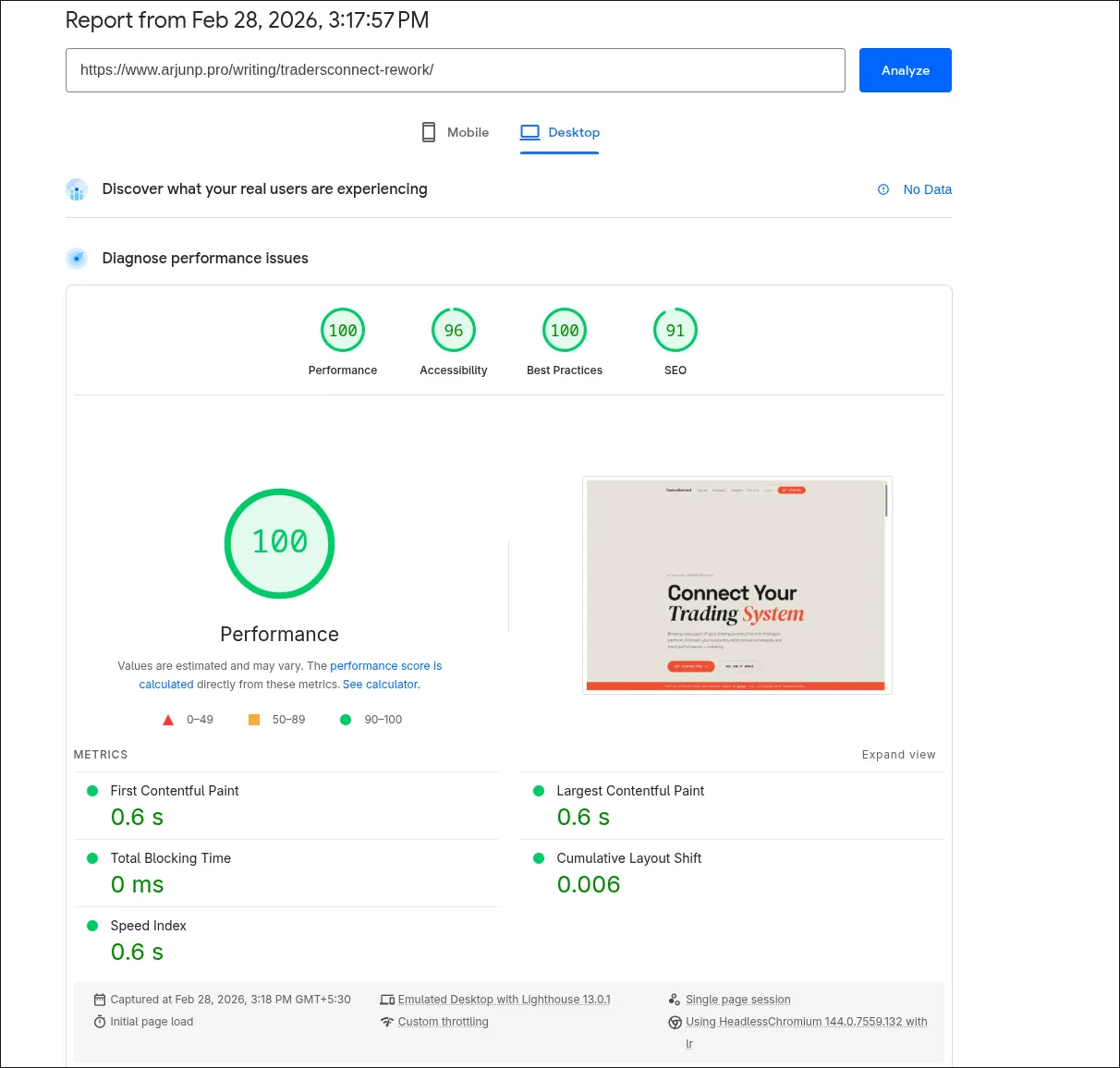The image size is (1120, 1068).
Task: Expand view of the metrics section
Action: (x=898, y=755)
